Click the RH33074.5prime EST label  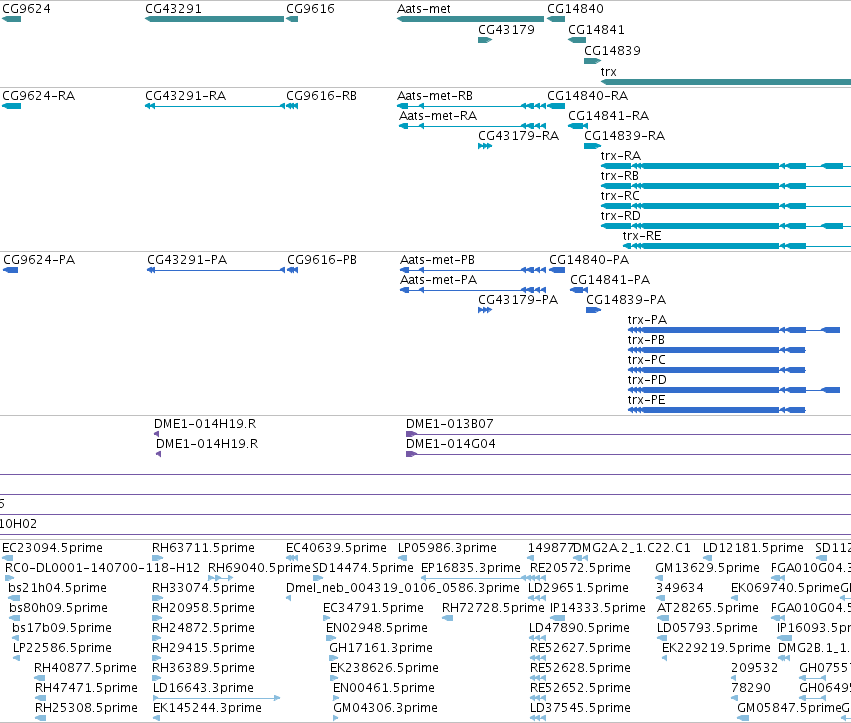203,588
